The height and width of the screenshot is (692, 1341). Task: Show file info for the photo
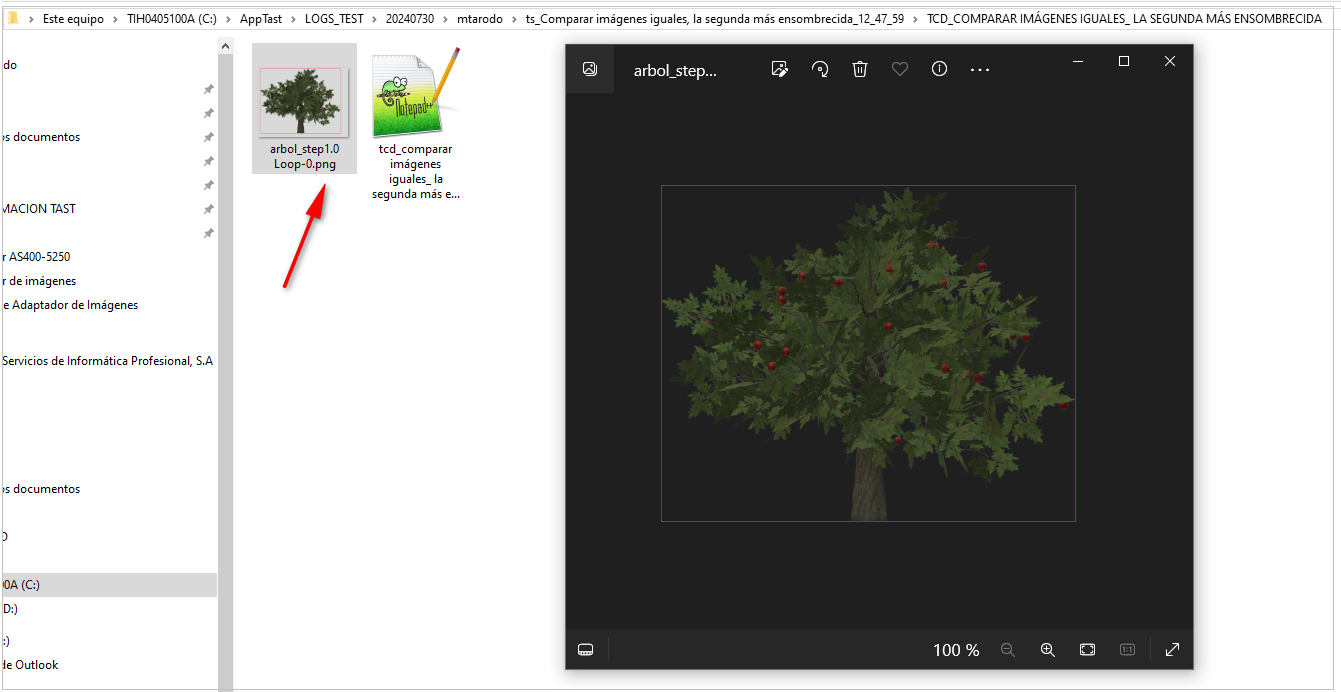(x=939, y=69)
